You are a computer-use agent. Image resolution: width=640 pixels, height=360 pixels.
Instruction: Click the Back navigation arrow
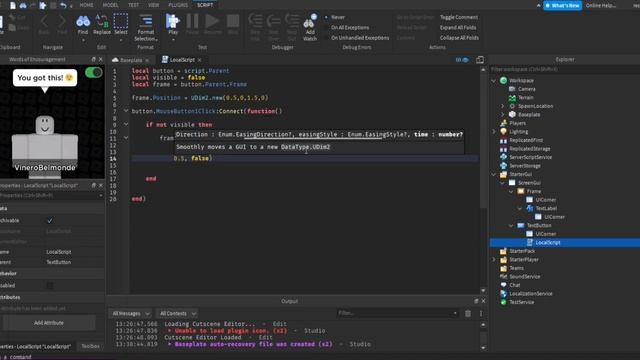point(44,20)
